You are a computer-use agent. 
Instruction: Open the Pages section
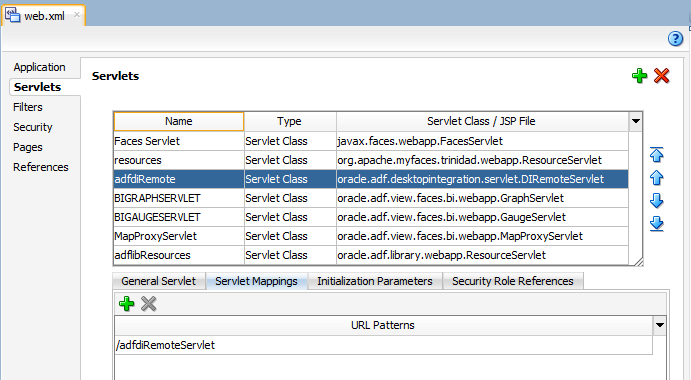(28, 147)
